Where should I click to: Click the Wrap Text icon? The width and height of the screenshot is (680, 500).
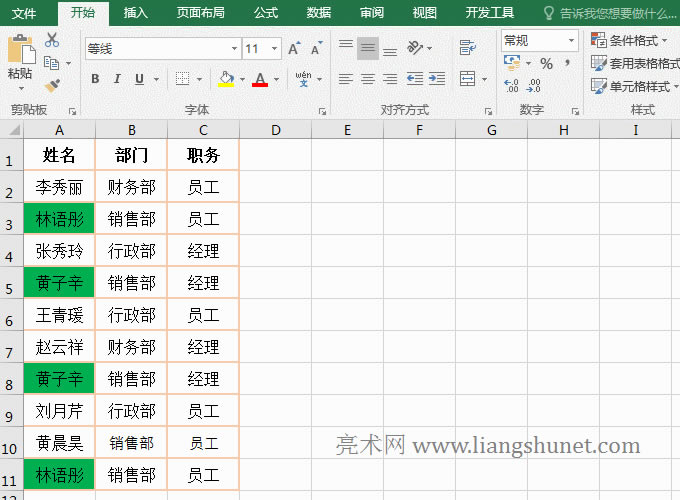[467, 48]
